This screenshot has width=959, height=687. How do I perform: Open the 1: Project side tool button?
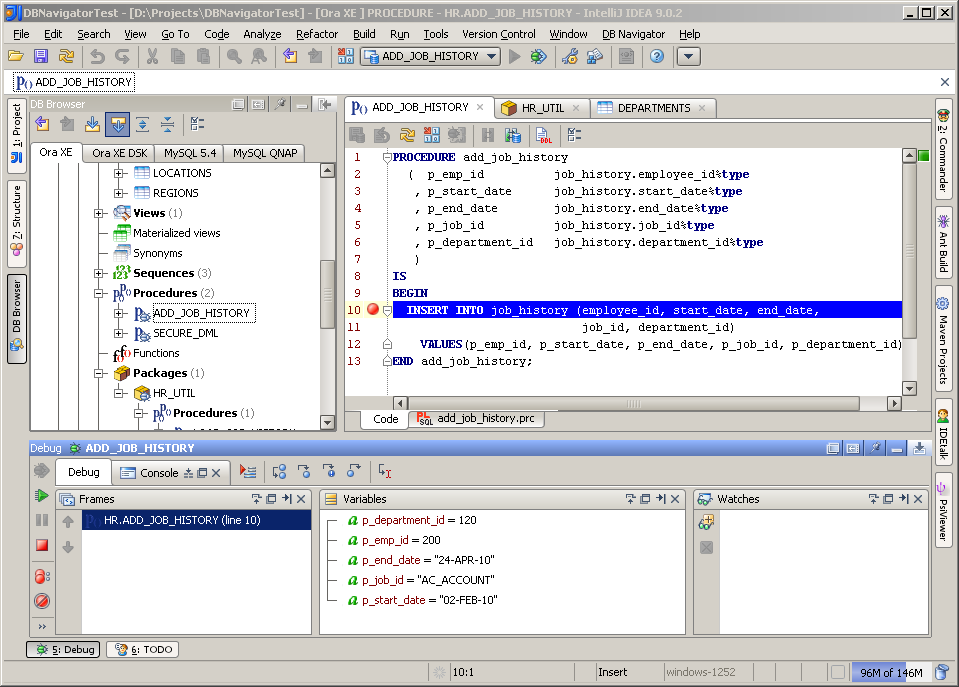(x=17, y=134)
